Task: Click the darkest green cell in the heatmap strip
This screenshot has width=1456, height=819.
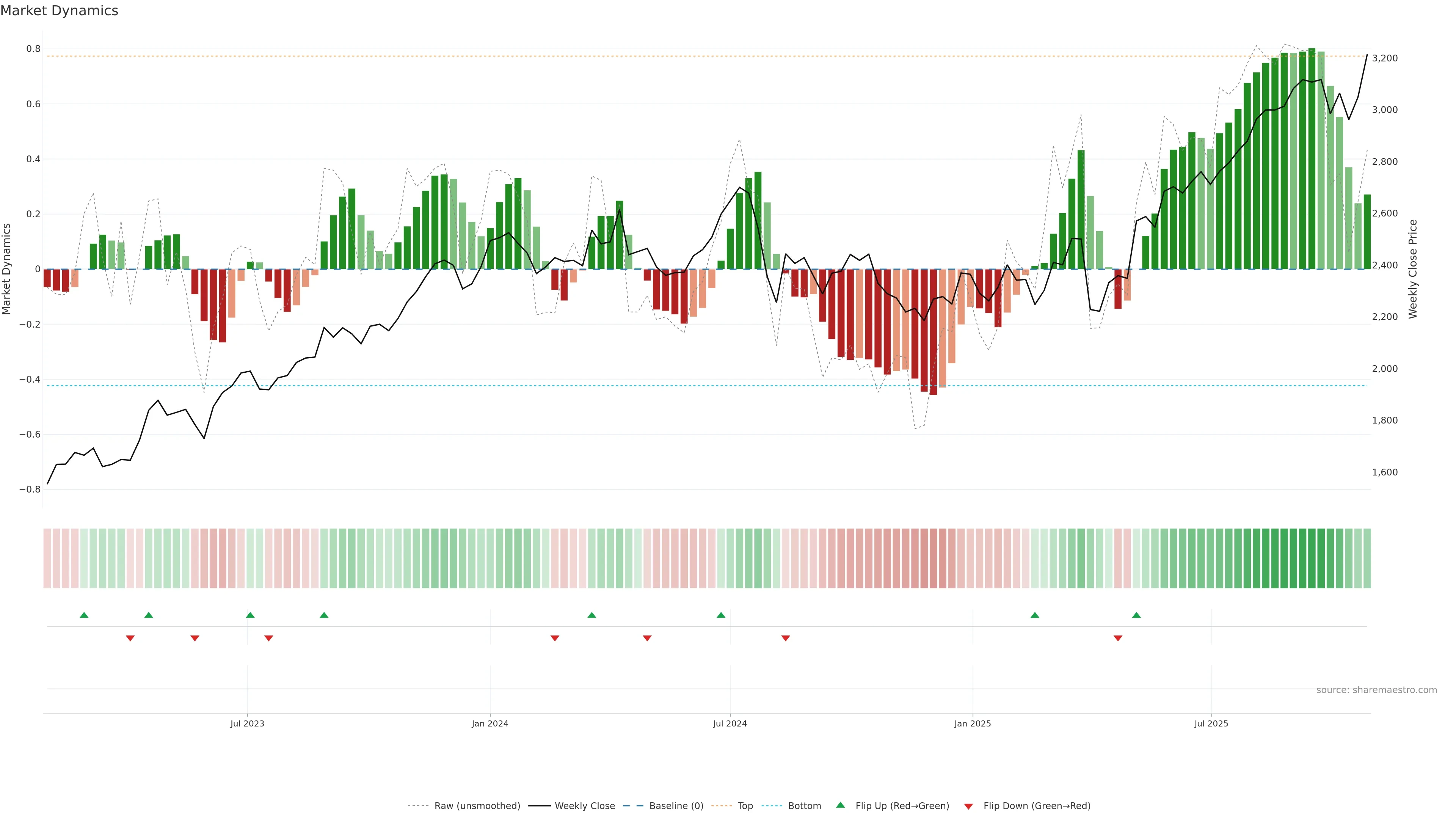Action: (1311, 558)
